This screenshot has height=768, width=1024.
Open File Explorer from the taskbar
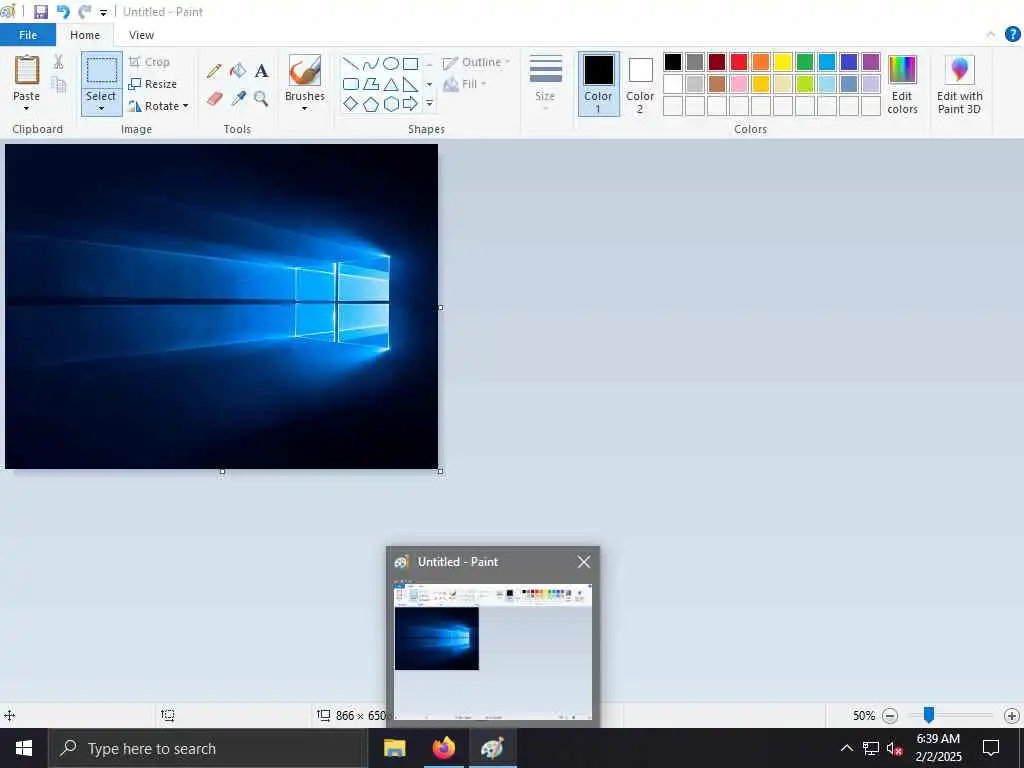pyautogui.click(x=394, y=748)
